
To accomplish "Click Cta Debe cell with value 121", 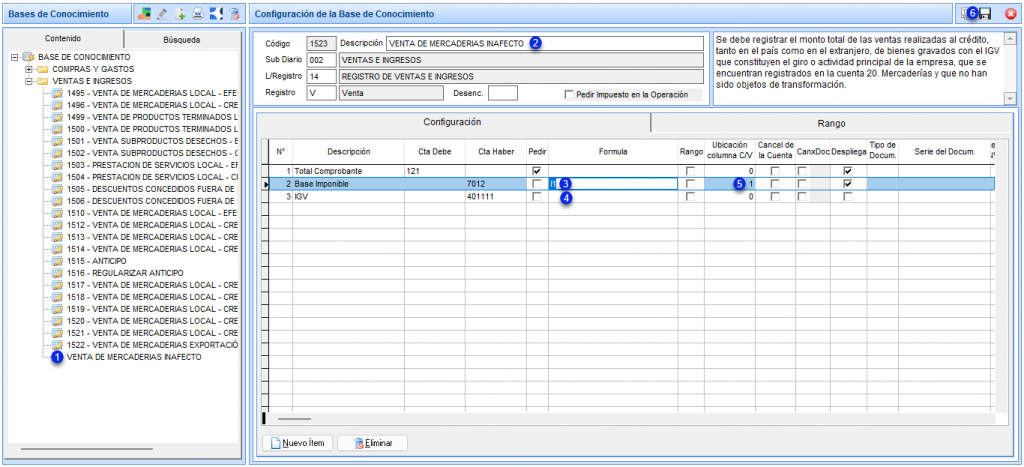I will pyautogui.click(x=435, y=170).
